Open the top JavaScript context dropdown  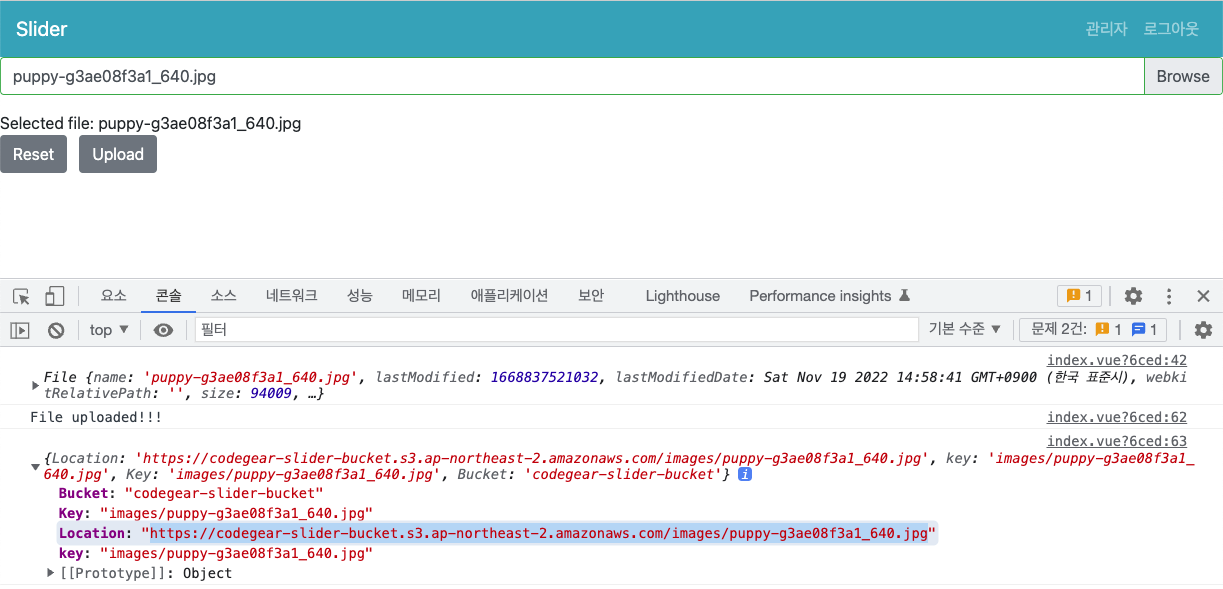109,330
